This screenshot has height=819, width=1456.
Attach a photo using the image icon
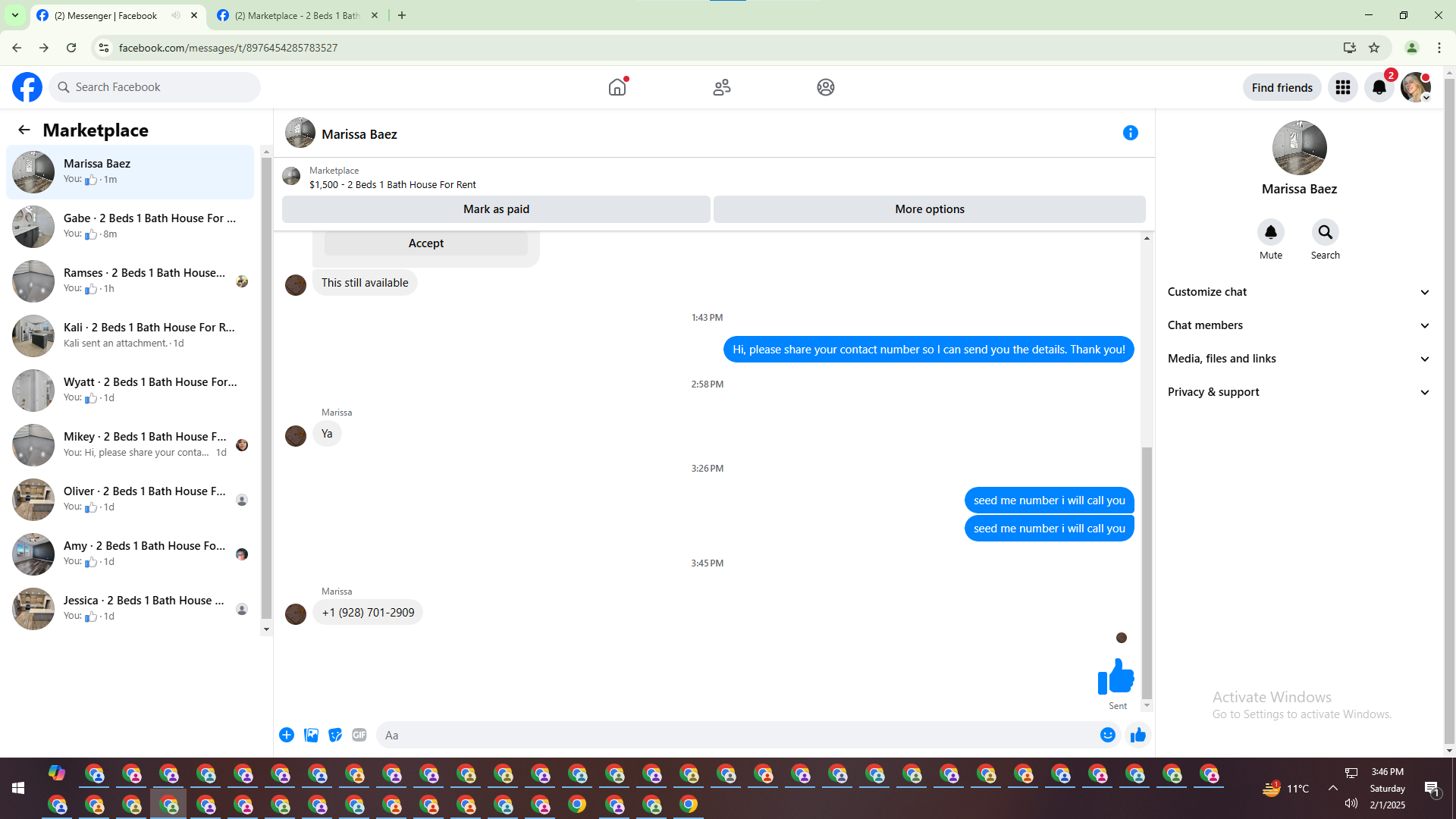pyautogui.click(x=311, y=735)
